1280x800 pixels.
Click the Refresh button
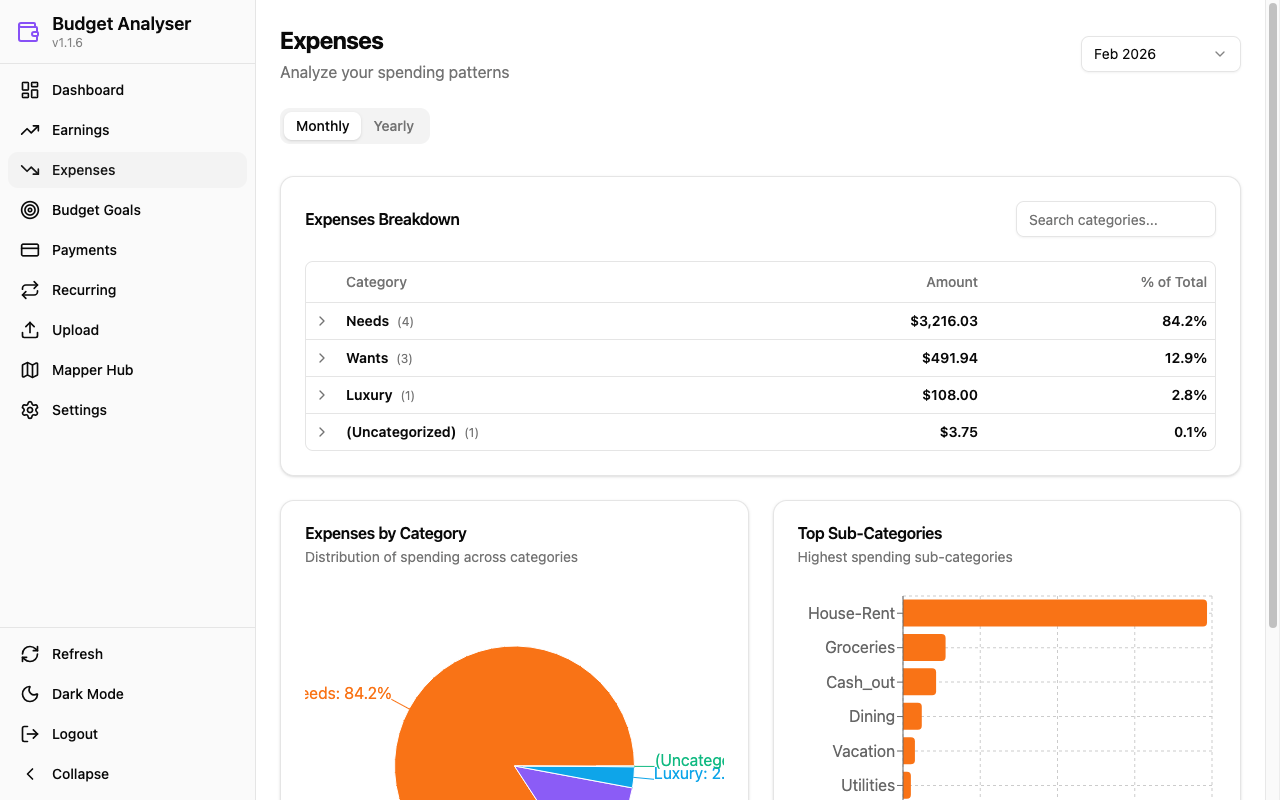coord(77,654)
